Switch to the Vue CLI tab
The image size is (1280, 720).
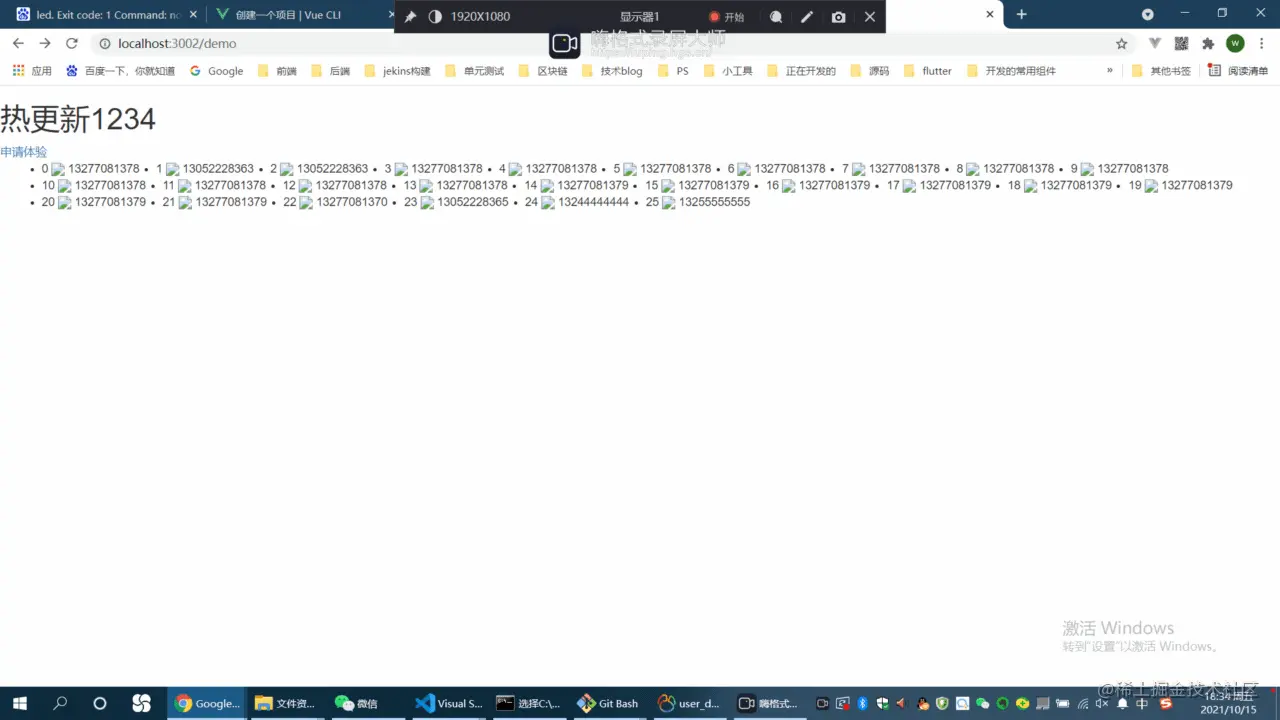tap(290, 15)
